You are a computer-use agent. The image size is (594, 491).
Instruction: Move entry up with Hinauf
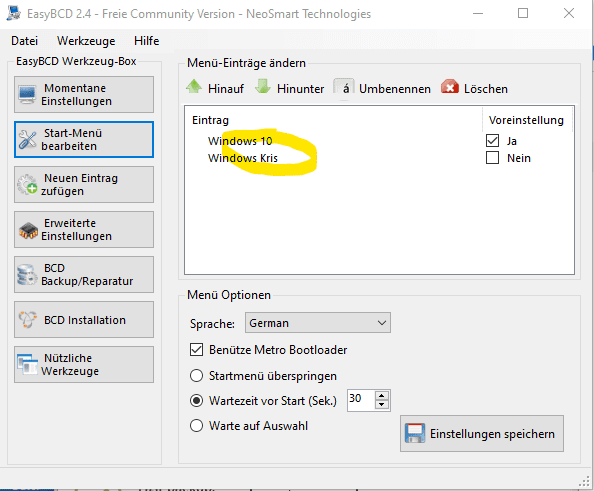[x=215, y=88]
